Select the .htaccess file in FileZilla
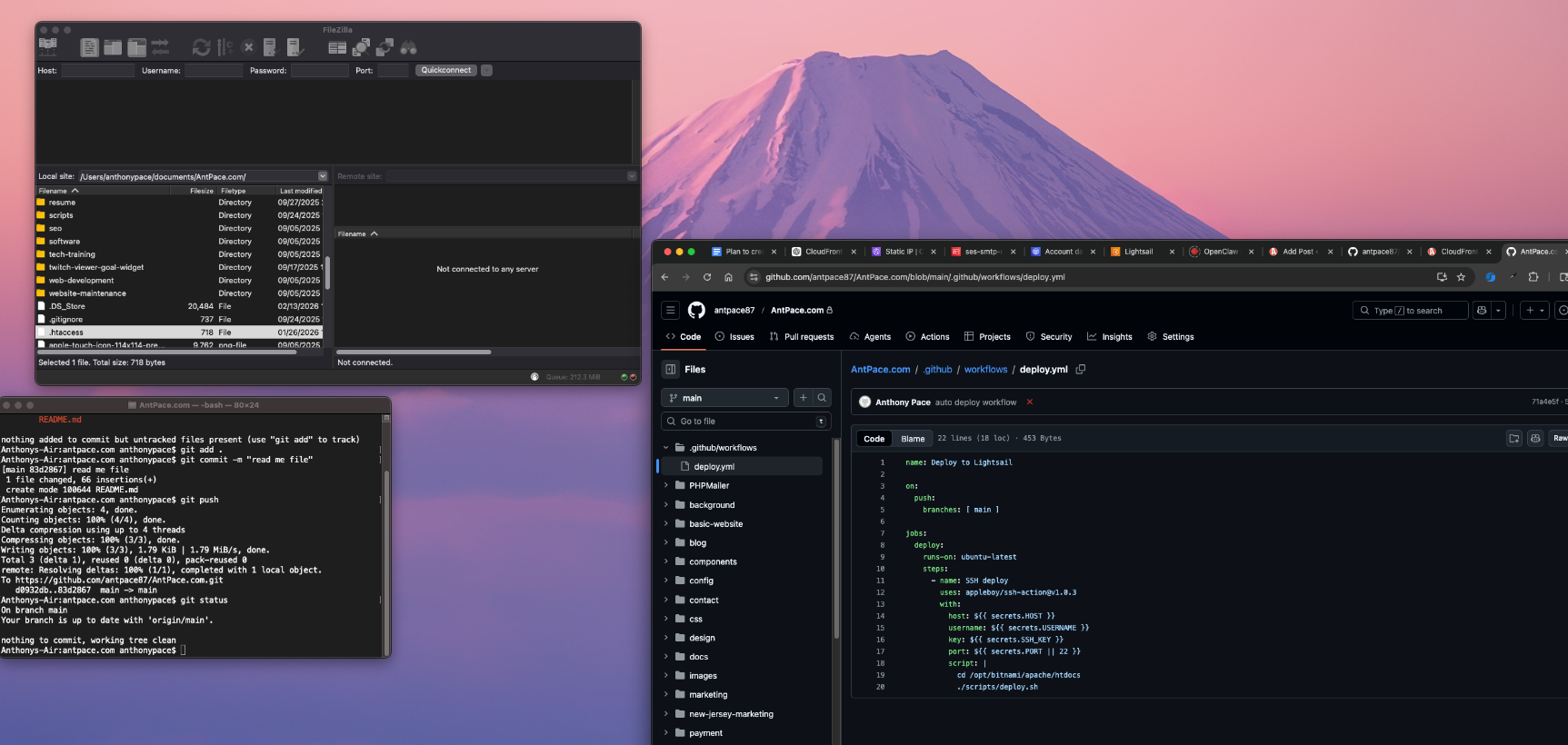 (179, 333)
